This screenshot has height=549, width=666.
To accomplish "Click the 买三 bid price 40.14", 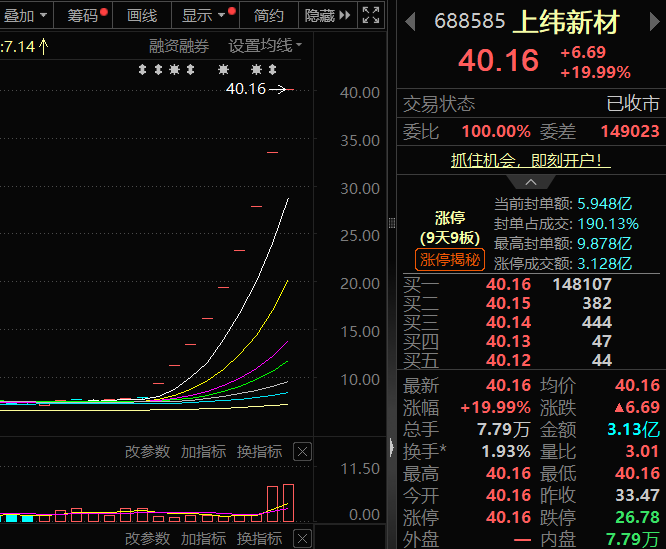I will click(508, 322).
